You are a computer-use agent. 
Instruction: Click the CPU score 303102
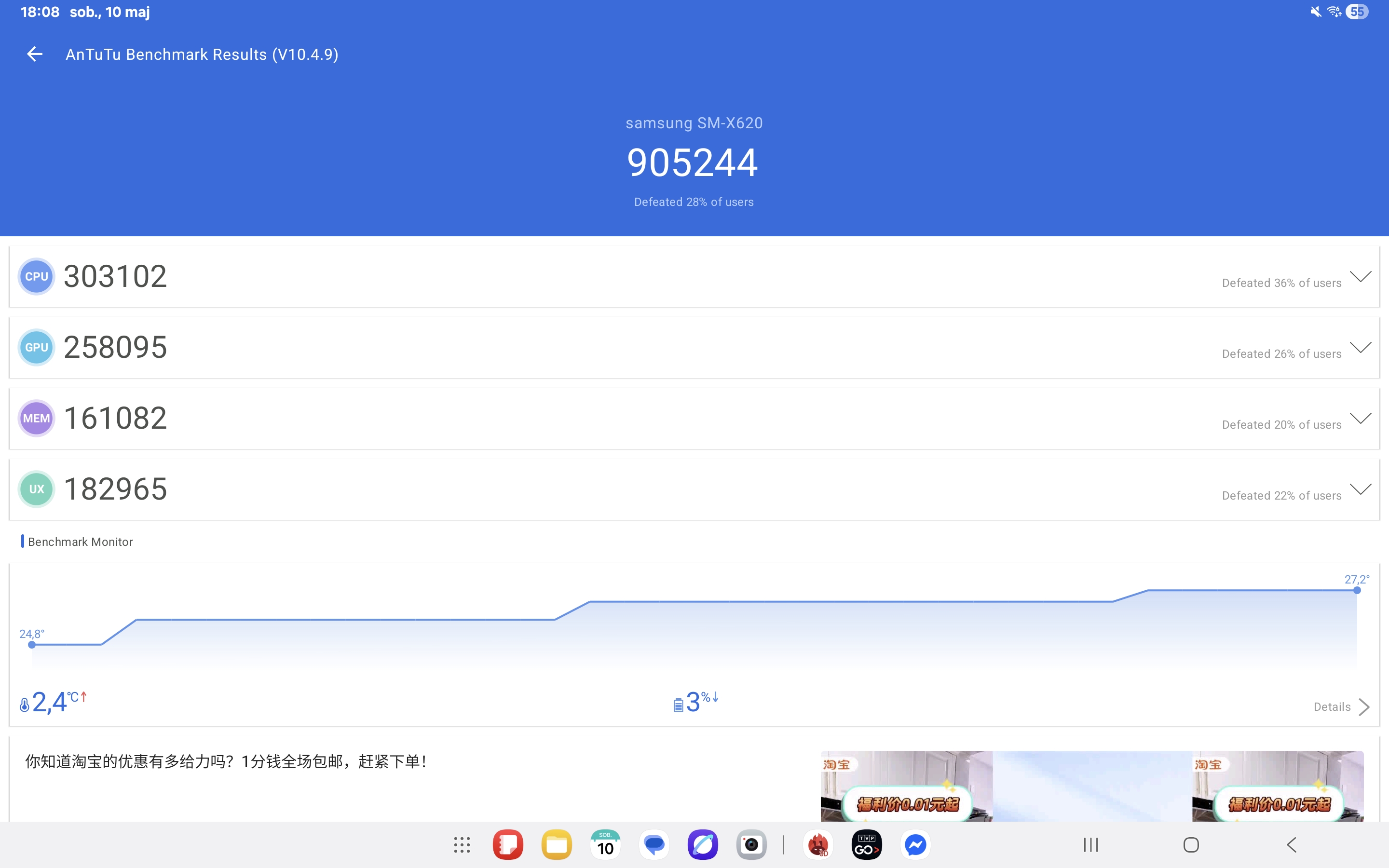coord(115,276)
